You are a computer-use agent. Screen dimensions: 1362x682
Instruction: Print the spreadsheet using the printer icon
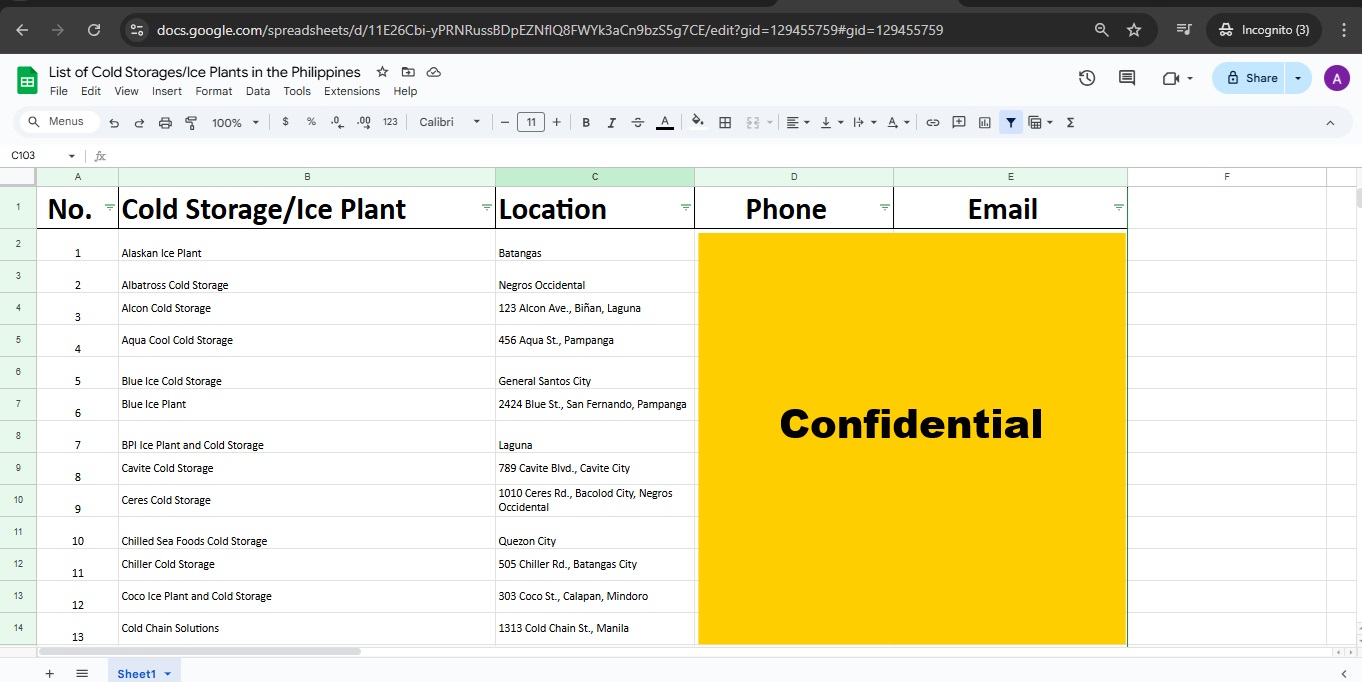point(166,123)
